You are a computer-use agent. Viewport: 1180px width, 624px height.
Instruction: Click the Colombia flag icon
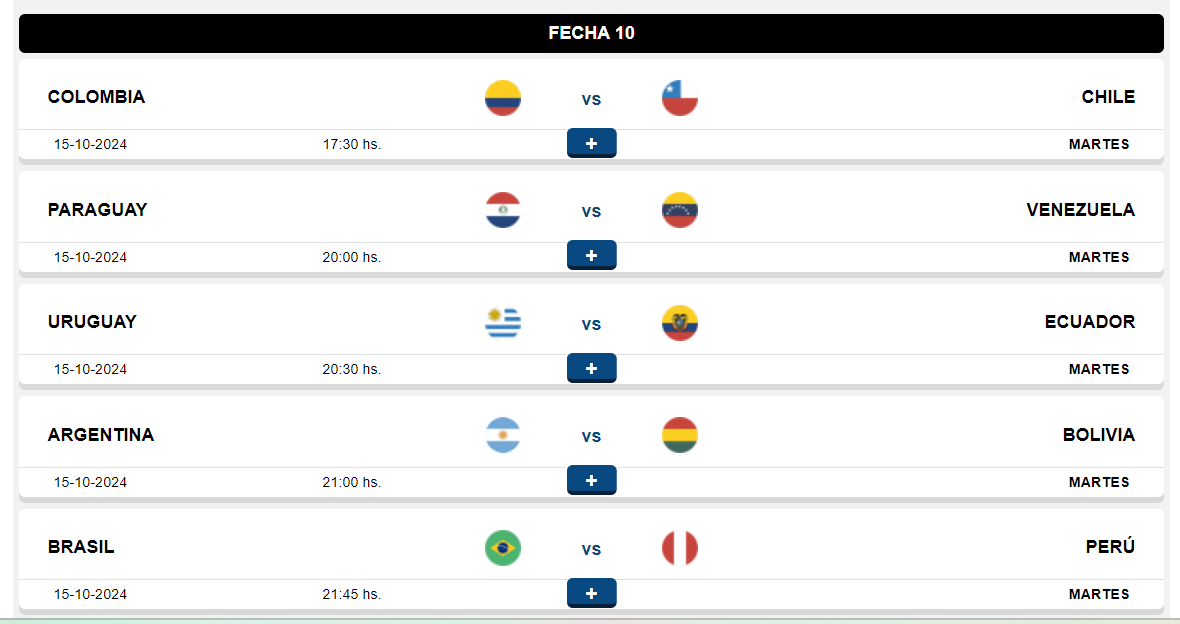[503, 98]
